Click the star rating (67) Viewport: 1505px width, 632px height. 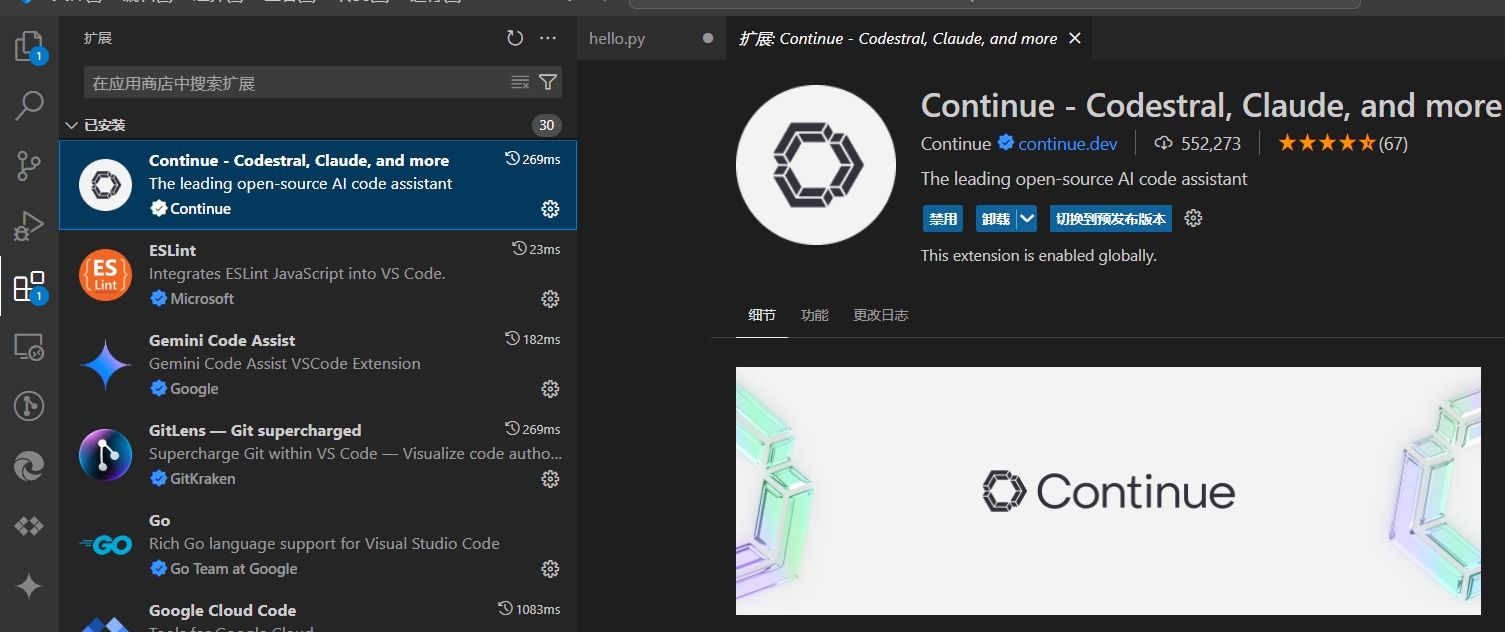[x=1343, y=143]
